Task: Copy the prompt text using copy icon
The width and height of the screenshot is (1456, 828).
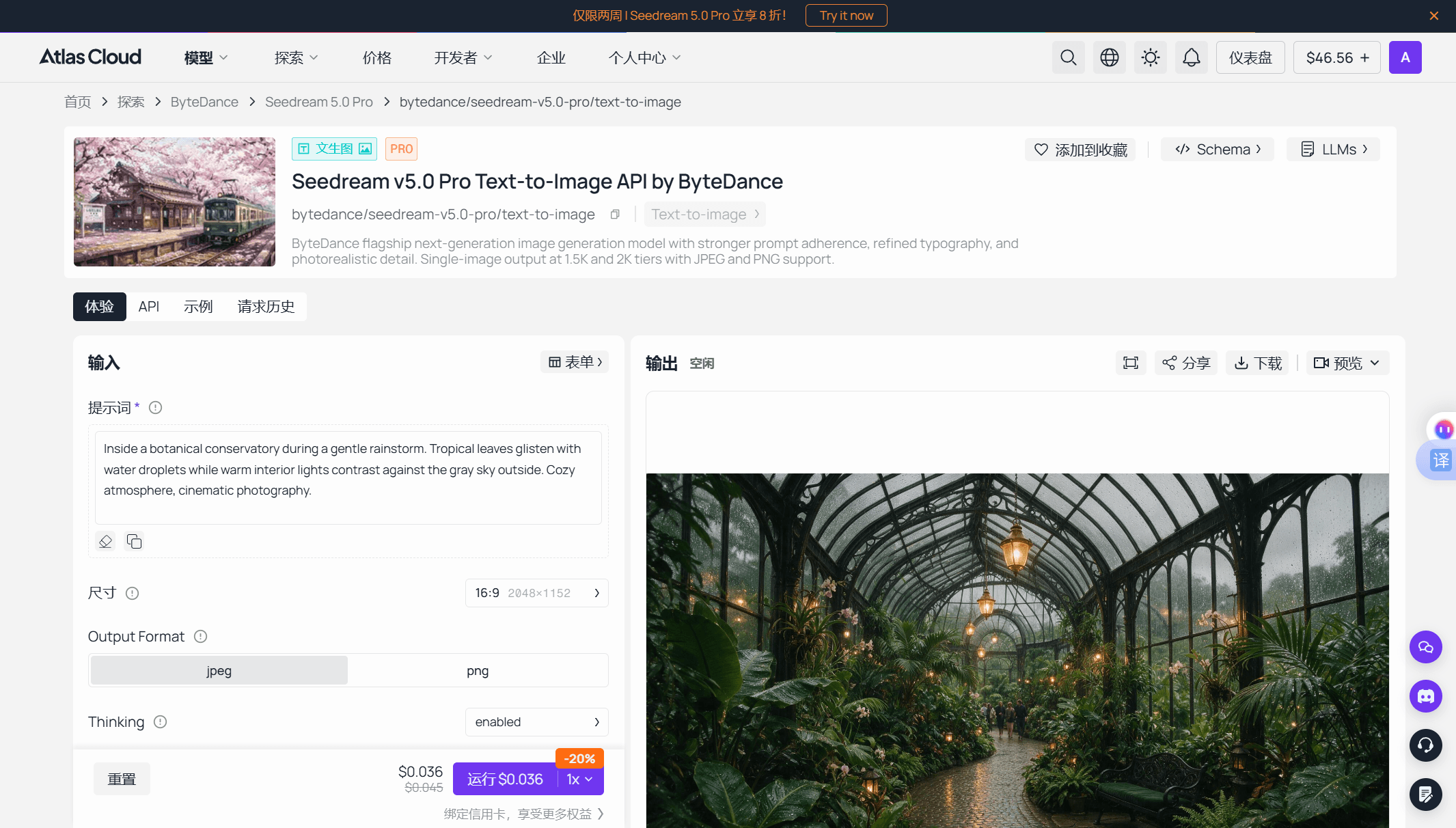Action: pyautogui.click(x=134, y=542)
